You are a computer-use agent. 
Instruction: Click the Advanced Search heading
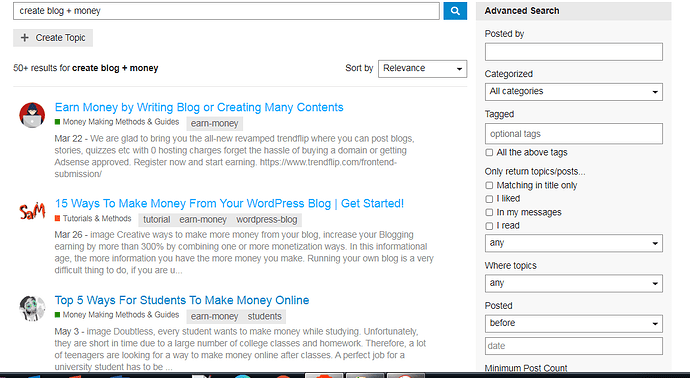pyautogui.click(x=521, y=11)
